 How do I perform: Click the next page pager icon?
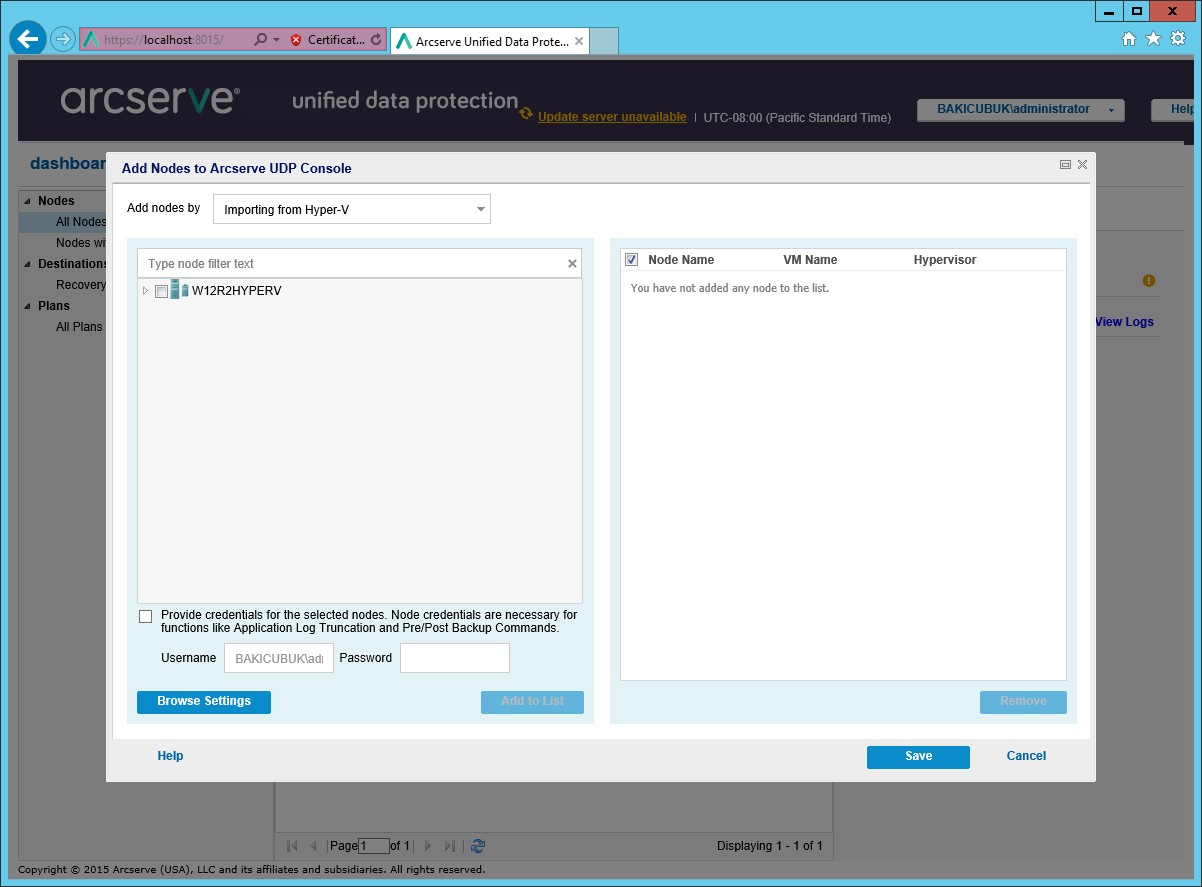[x=428, y=846]
